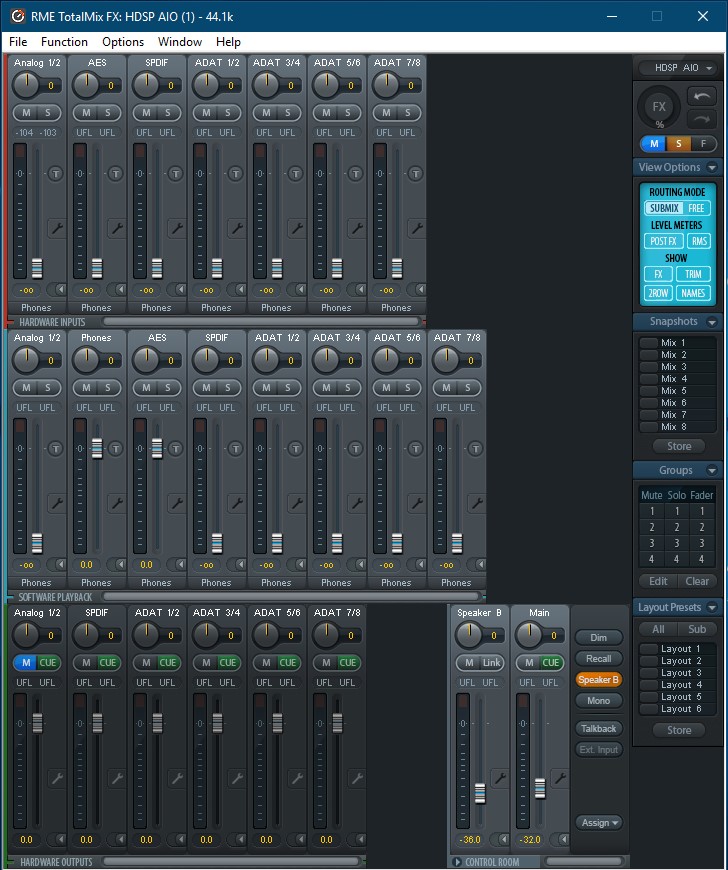The width and height of the screenshot is (728, 870).
Task: Open wrench settings on hardware output SPDIF
Action: coord(116,778)
